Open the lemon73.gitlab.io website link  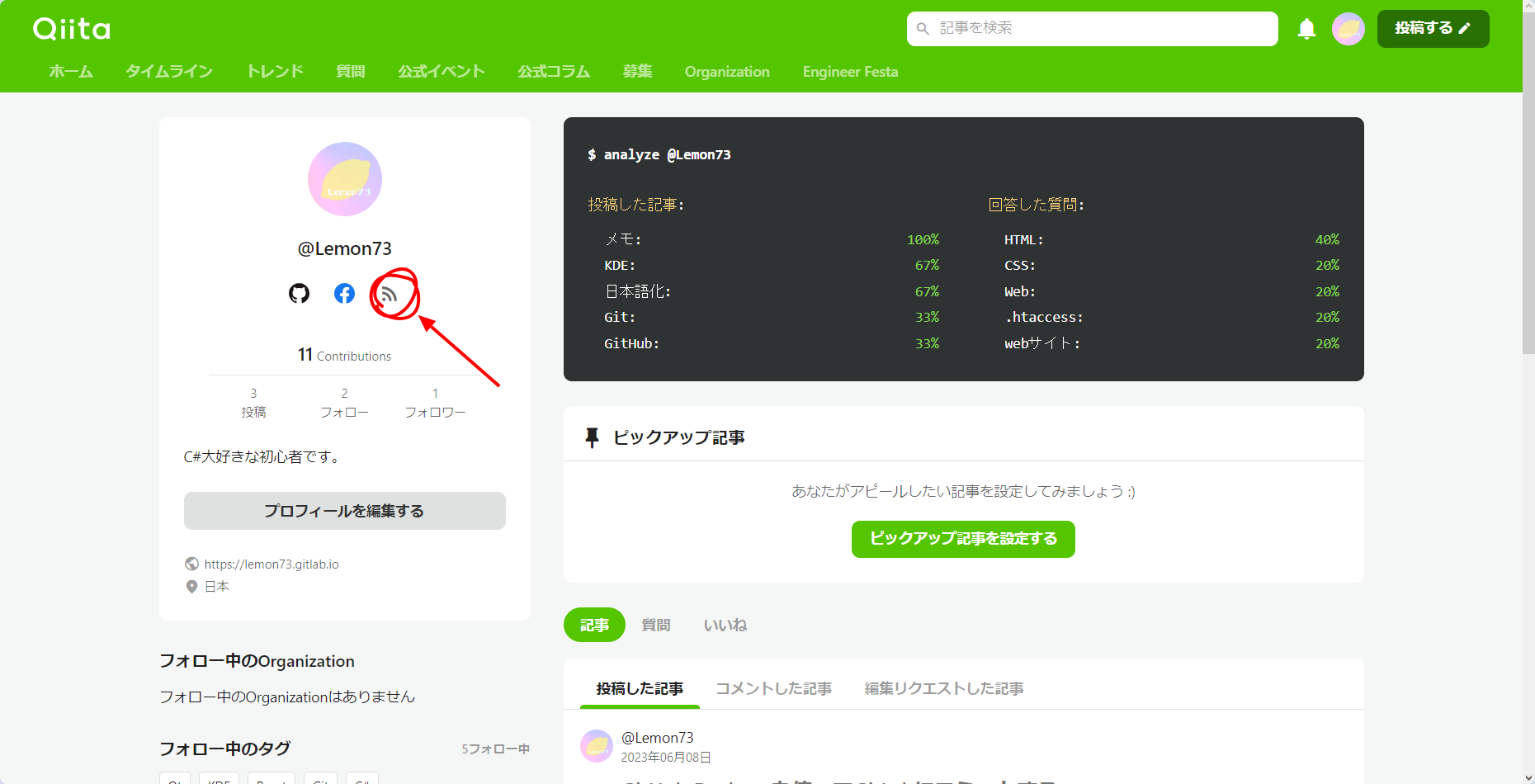(x=272, y=564)
